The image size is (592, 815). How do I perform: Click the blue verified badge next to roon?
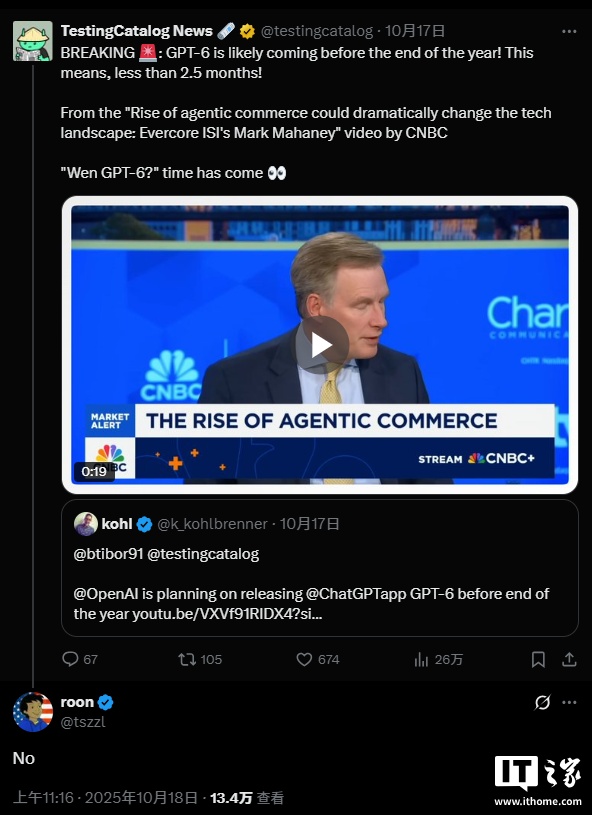[x=106, y=701]
